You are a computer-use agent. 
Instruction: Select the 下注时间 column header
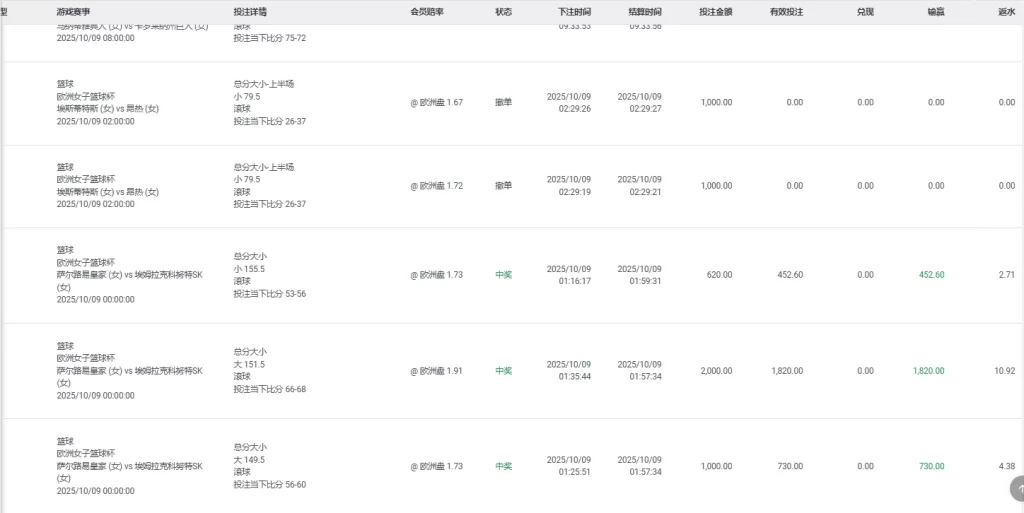(574, 12)
